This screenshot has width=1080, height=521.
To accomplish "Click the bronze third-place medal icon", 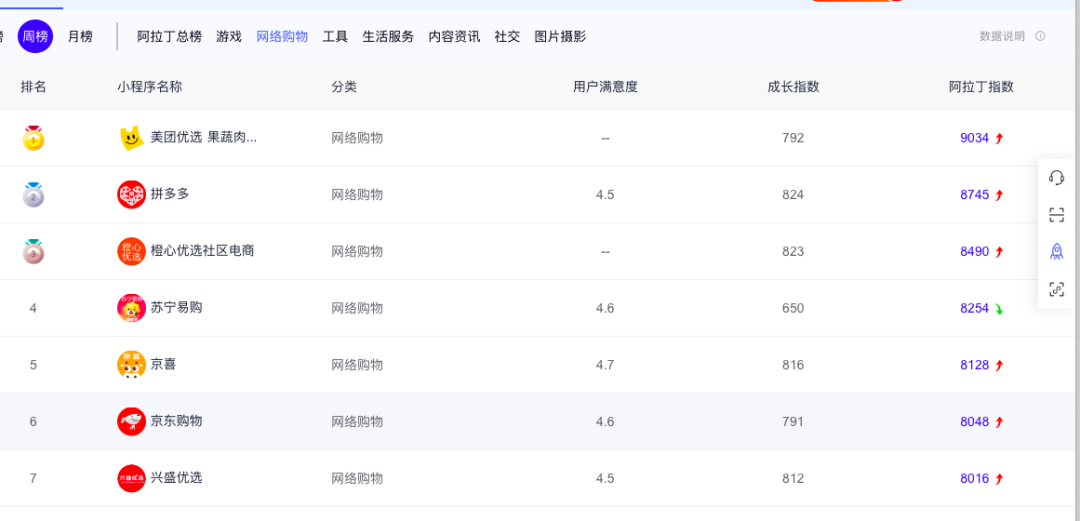I will (33, 252).
